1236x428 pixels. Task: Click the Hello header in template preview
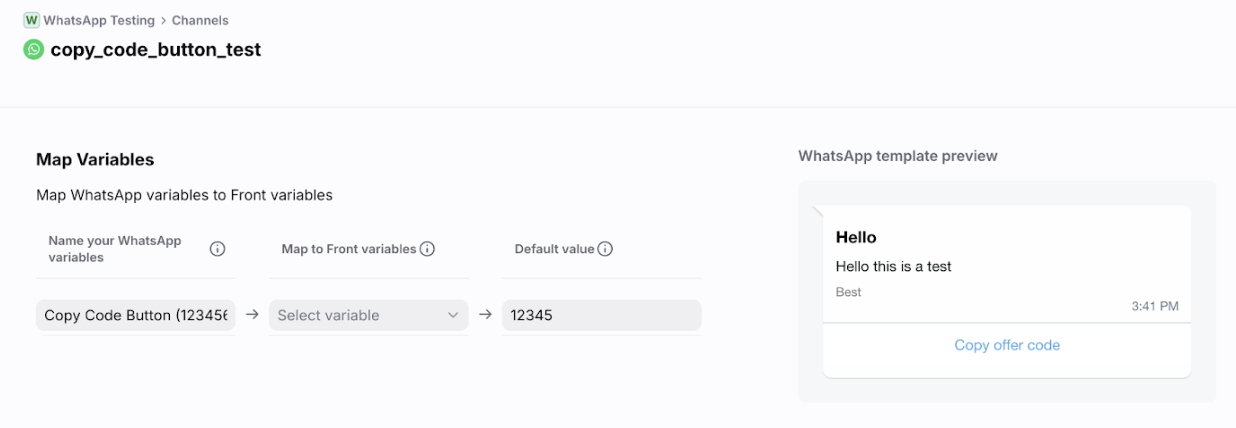[856, 238]
